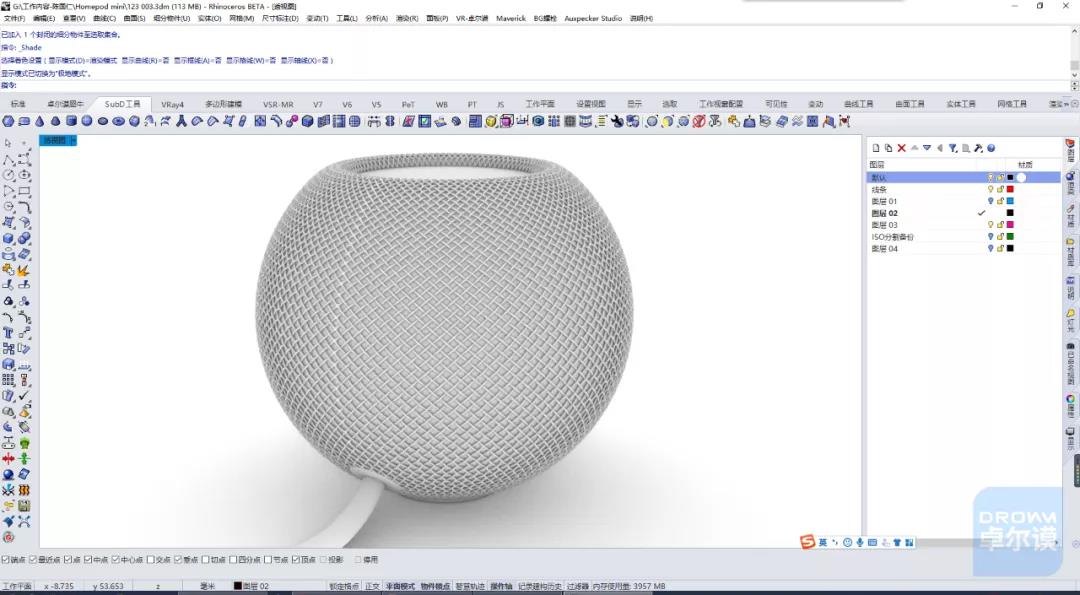Screen dimensions: 1080x595
Task: Toggle the 端点 osnap checkbox
Action: coord(6,560)
